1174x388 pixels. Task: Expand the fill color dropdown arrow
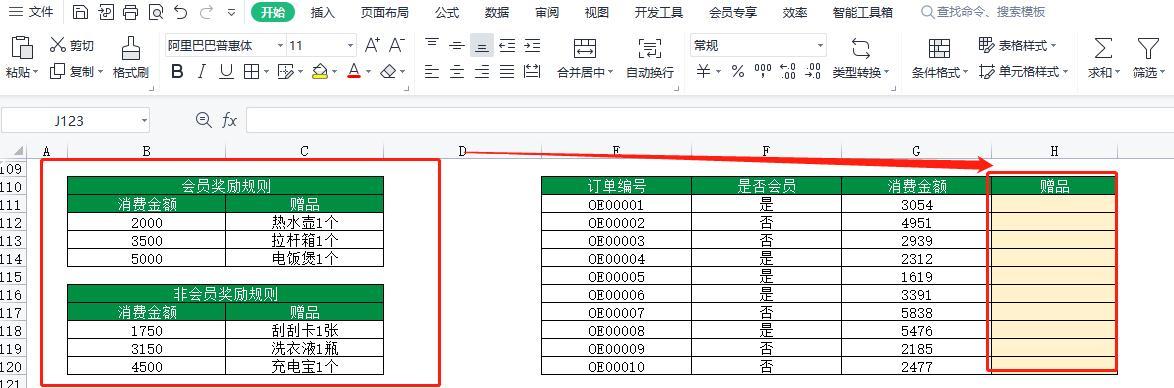(x=334, y=73)
